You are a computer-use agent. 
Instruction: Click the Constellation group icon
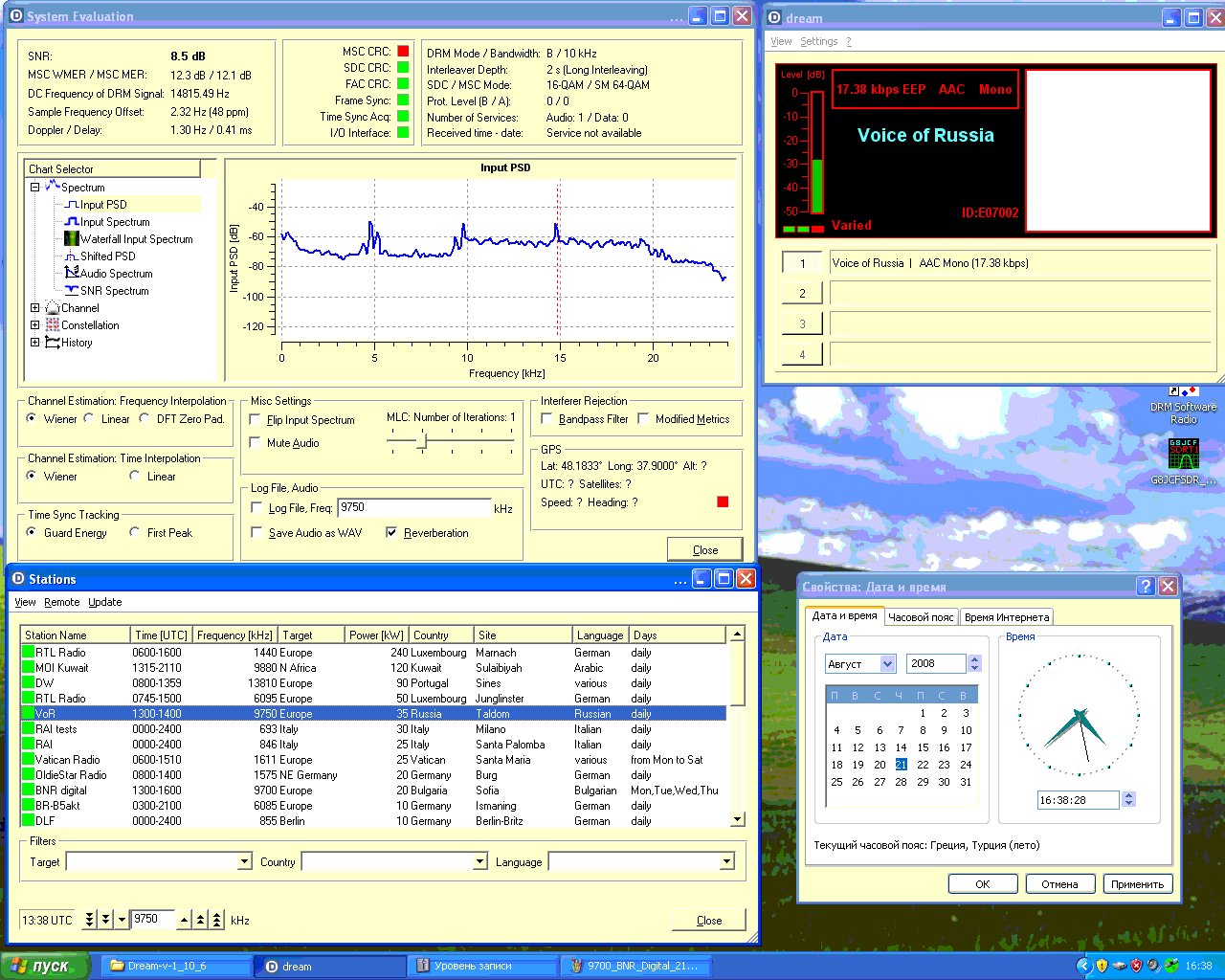pos(53,325)
